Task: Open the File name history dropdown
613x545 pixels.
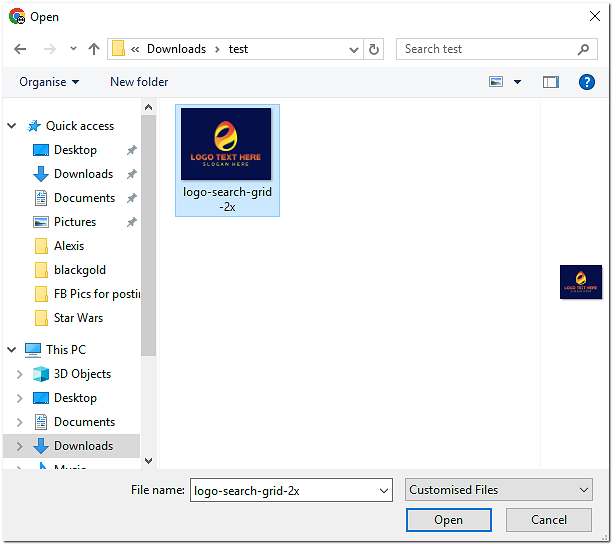Action: tap(384, 490)
